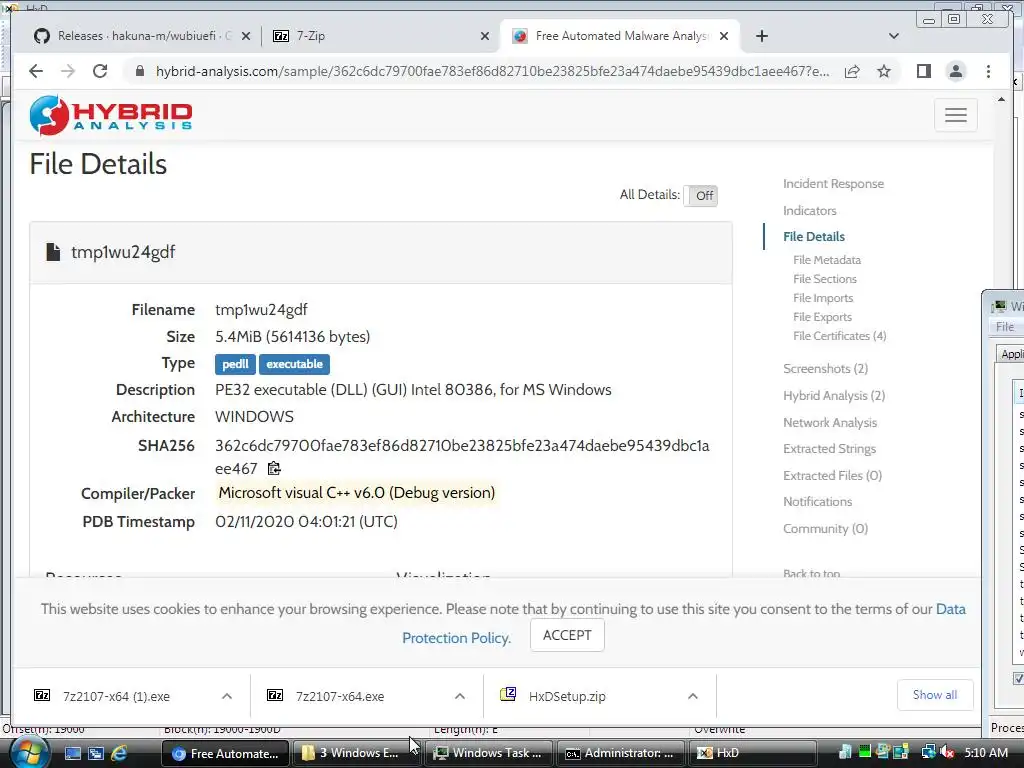Go back to the previous page
The width and height of the screenshot is (1024, 768).
pos(36,71)
